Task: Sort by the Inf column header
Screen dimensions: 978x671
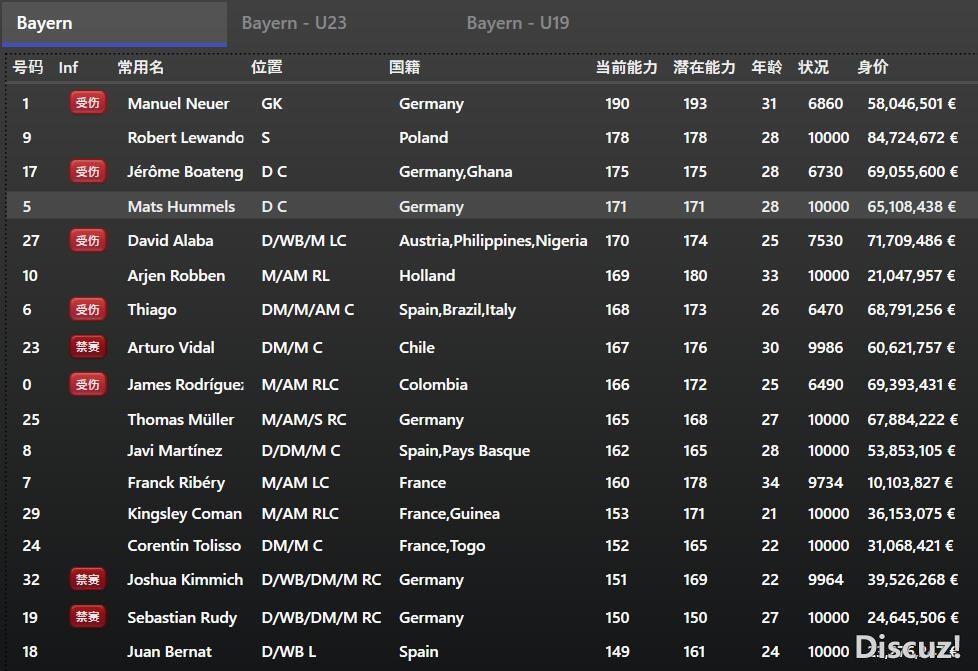Action: click(x=68, y=67)
